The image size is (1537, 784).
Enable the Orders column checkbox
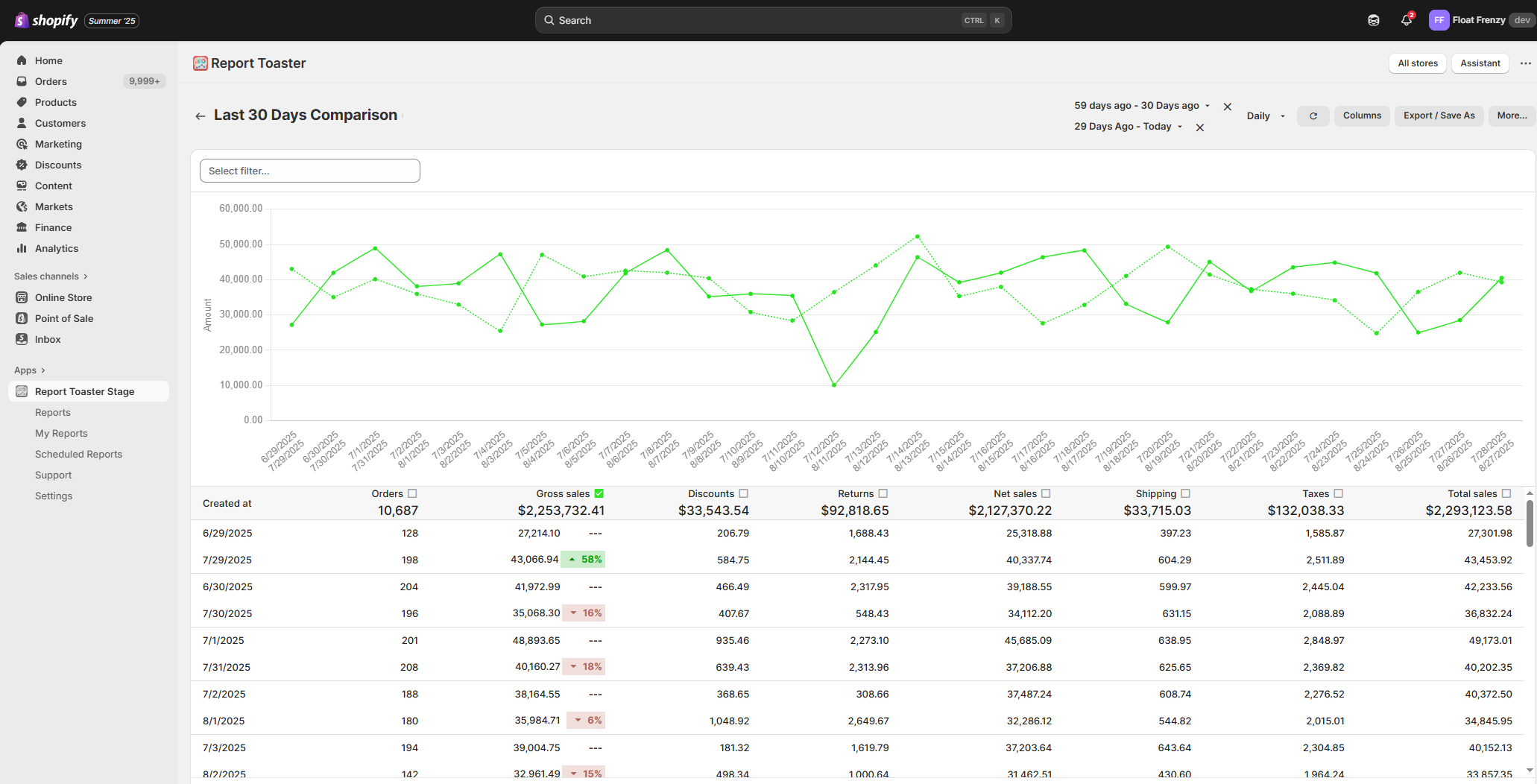pyautogui.click(x=413, y=493)
